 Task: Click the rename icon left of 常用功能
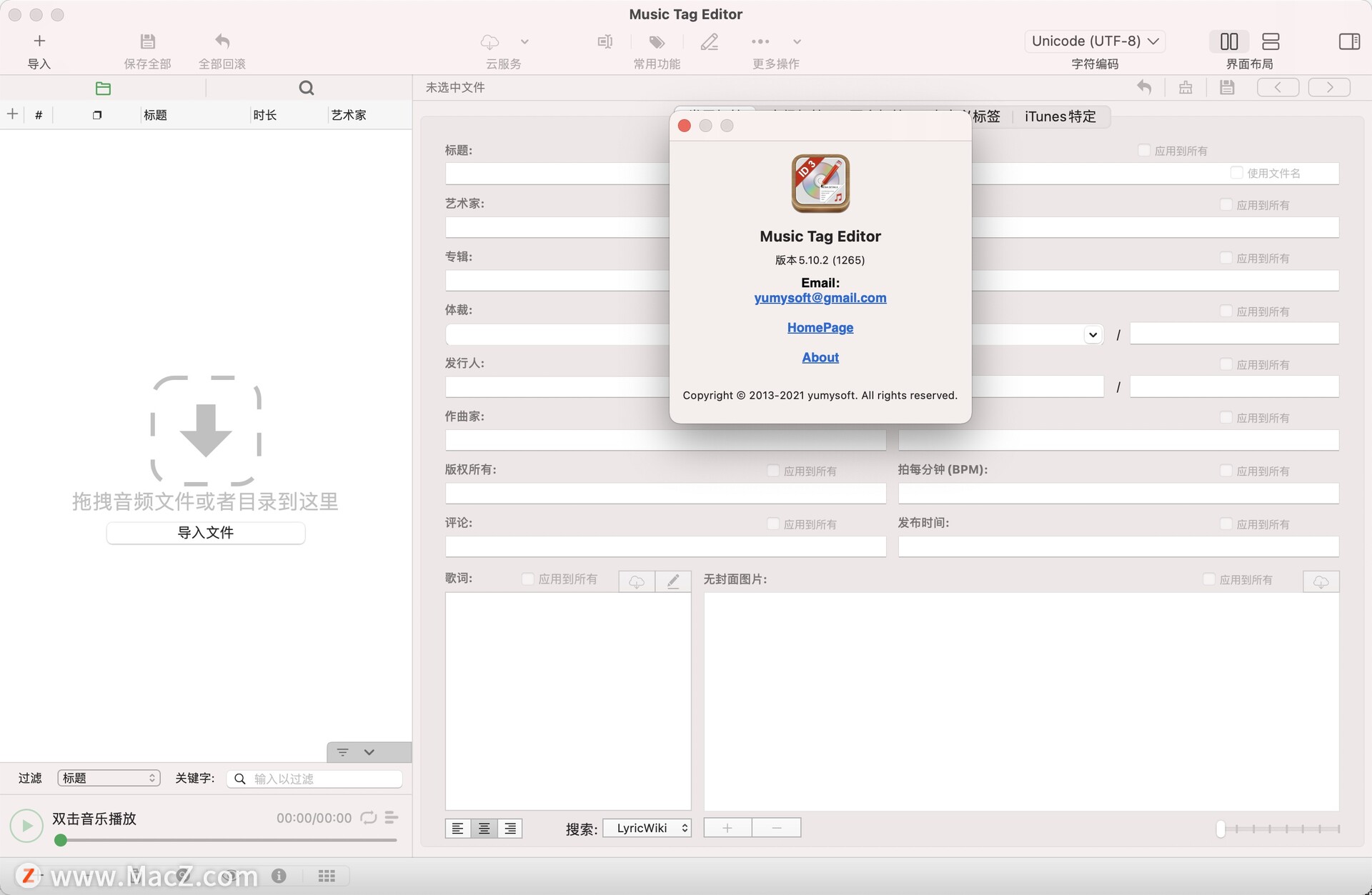[x=605, y=41]
